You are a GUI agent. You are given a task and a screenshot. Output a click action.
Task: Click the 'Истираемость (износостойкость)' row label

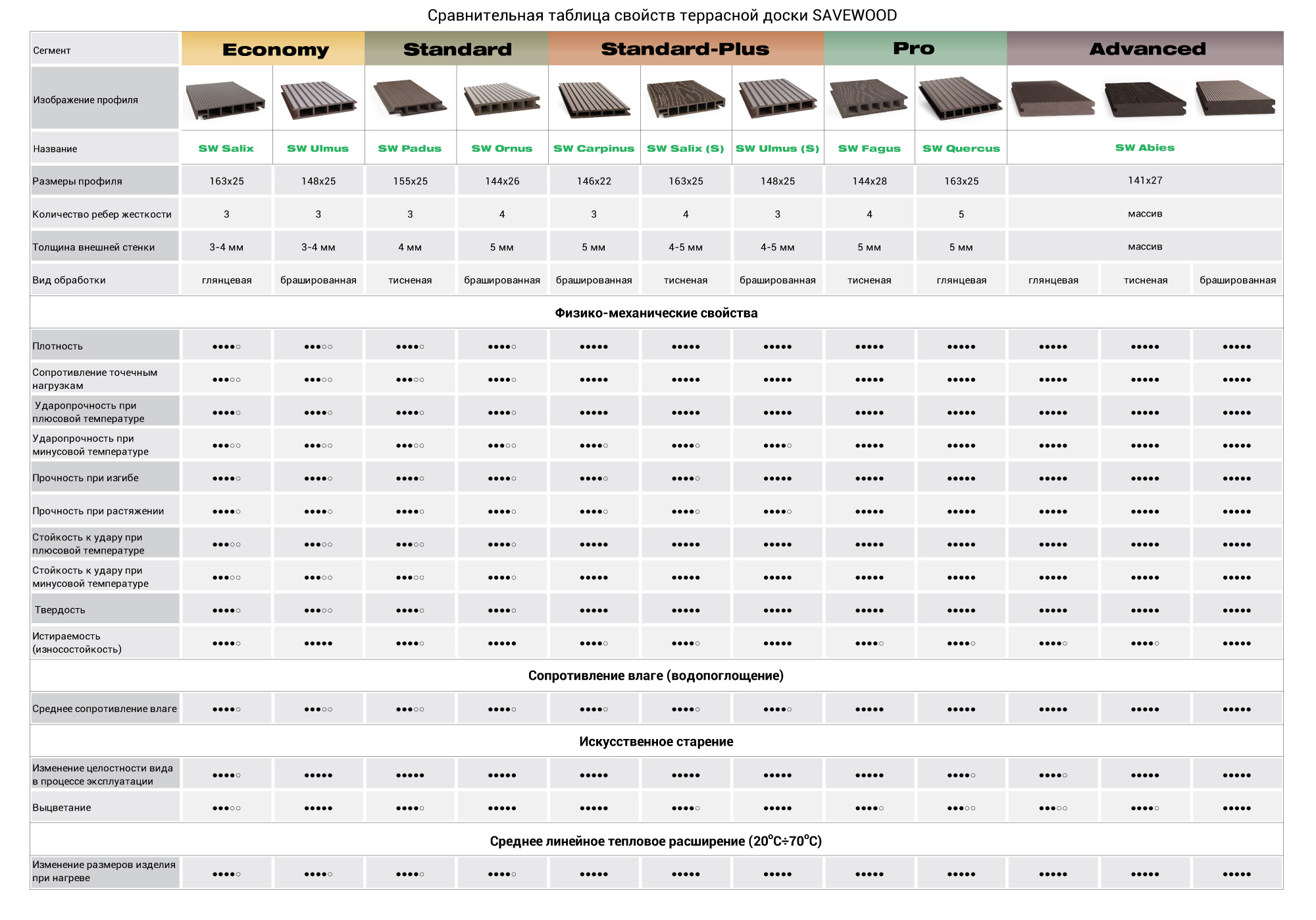[x=77, y=643]
